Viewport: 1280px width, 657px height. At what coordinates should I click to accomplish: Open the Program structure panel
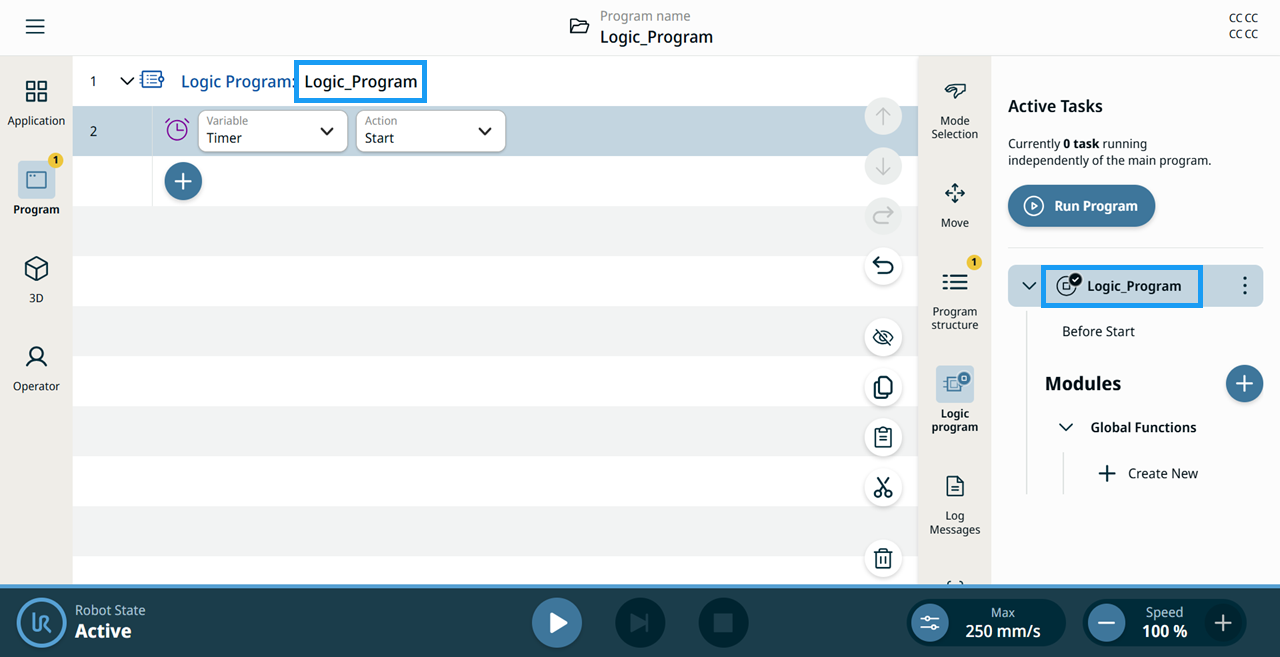pyautogui.click(x=954, y=295)
